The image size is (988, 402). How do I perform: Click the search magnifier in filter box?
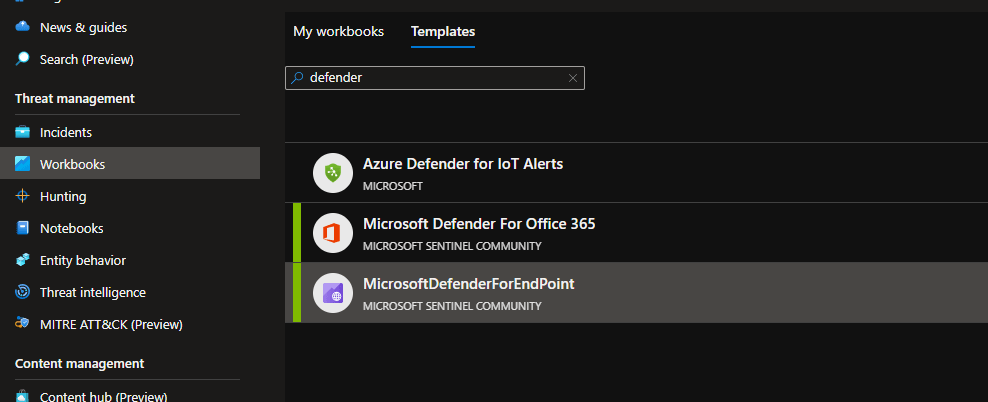(x=297, y=78)
